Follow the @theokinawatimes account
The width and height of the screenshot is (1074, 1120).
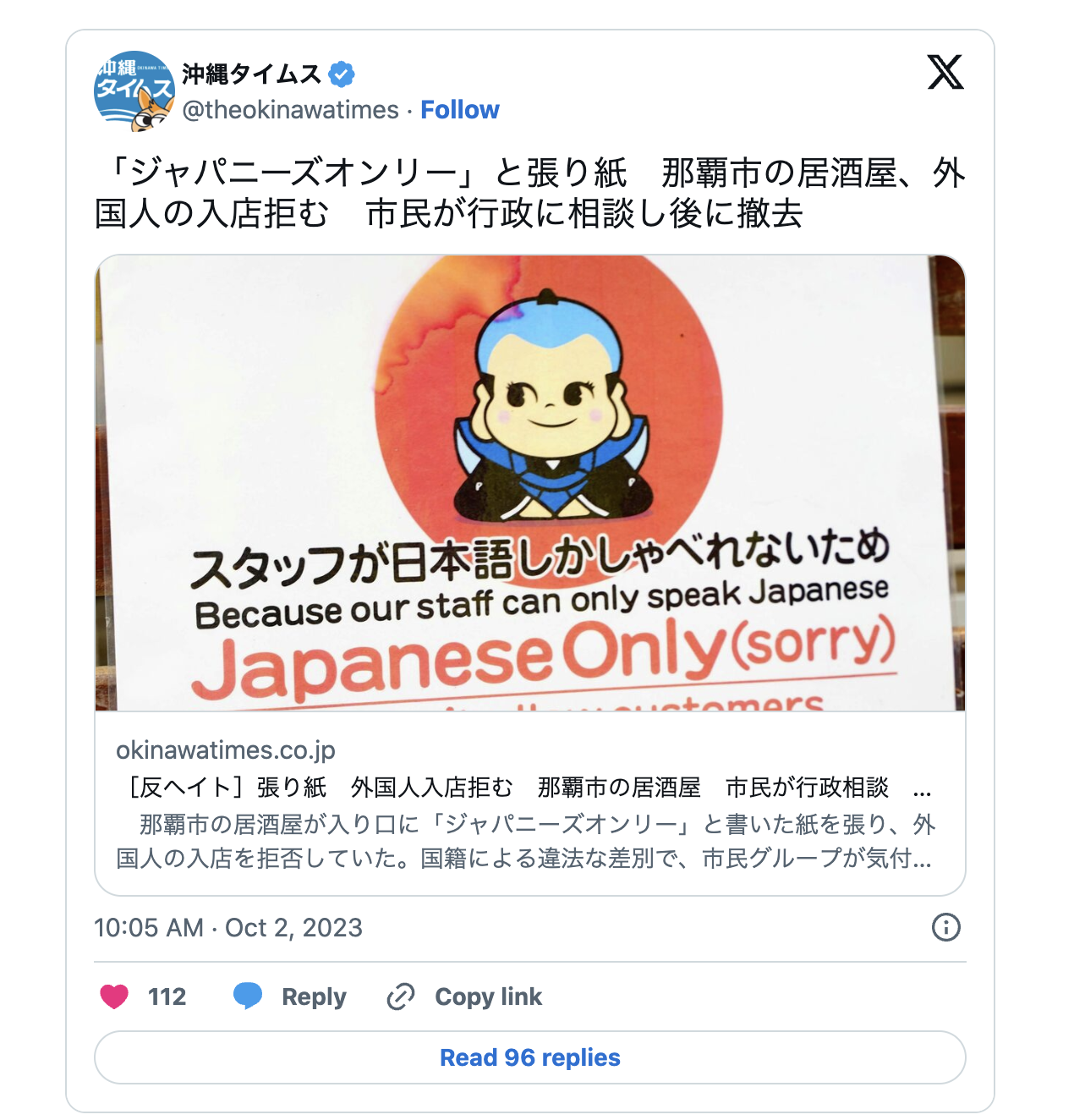[x=460, y=110]
